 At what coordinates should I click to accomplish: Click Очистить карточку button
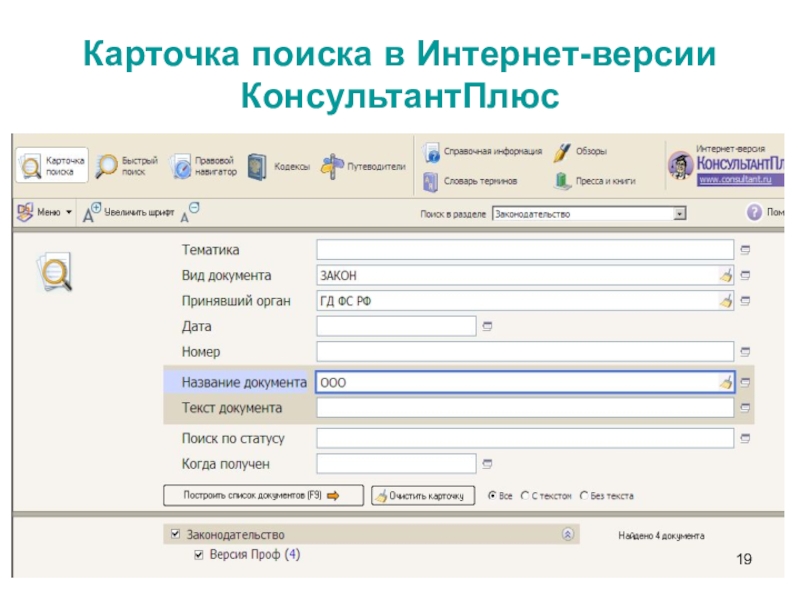423,495
